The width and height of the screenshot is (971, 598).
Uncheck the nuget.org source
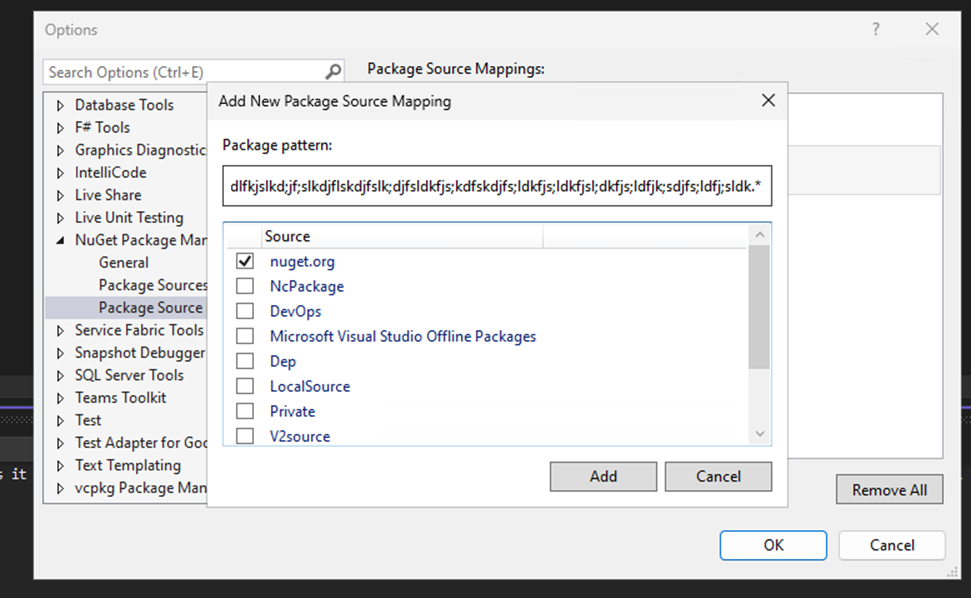pyautogui.click(x=245, y=261)
